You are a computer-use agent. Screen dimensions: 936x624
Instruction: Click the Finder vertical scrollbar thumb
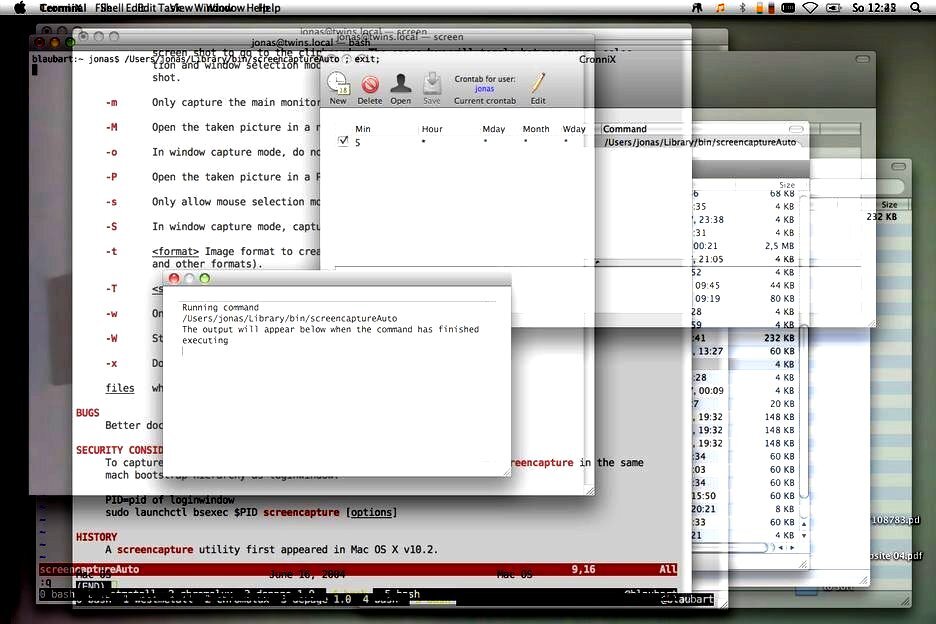coord(803,412)
